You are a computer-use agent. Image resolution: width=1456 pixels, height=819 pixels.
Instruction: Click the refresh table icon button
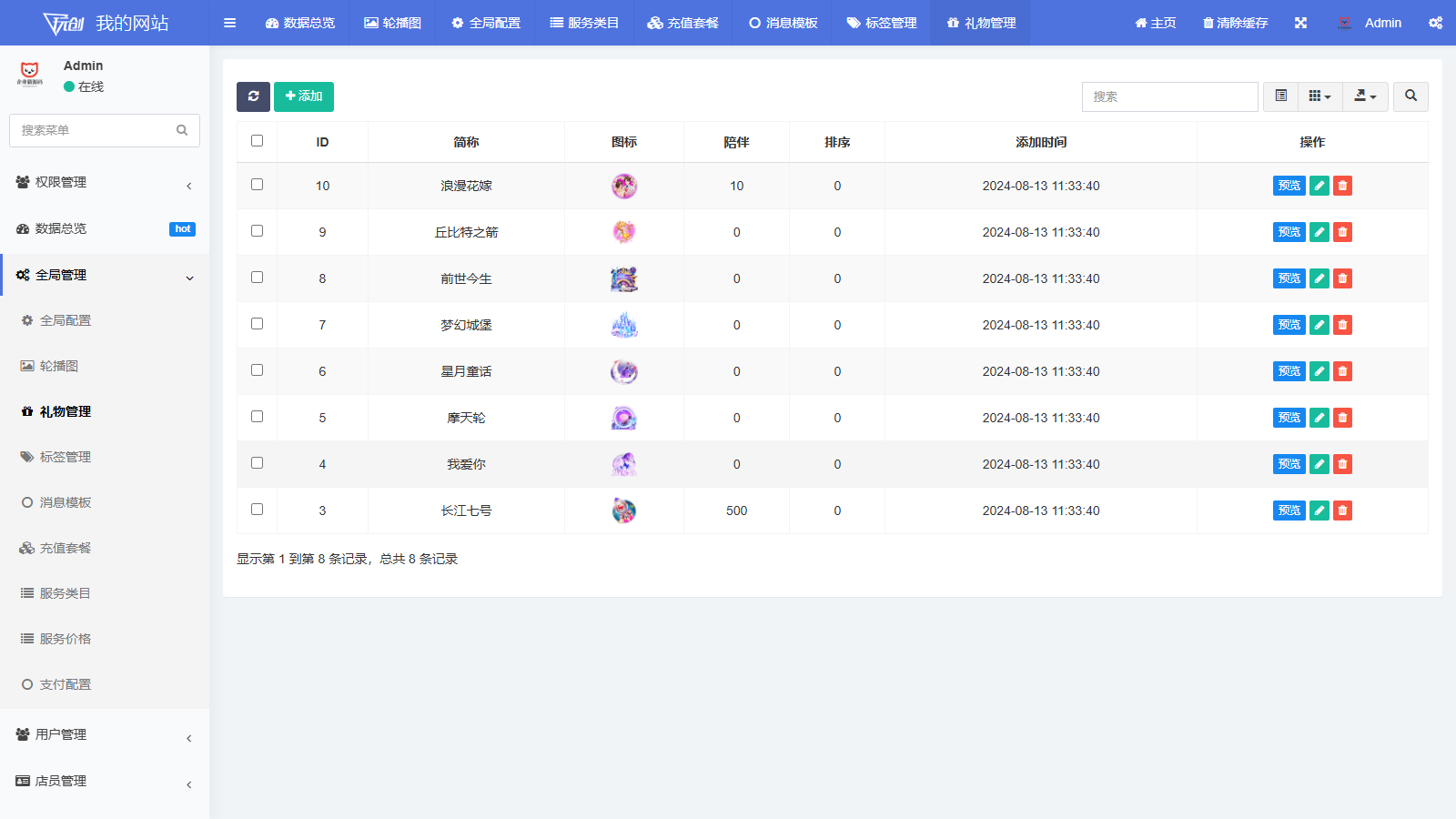[x=253, y=96]
